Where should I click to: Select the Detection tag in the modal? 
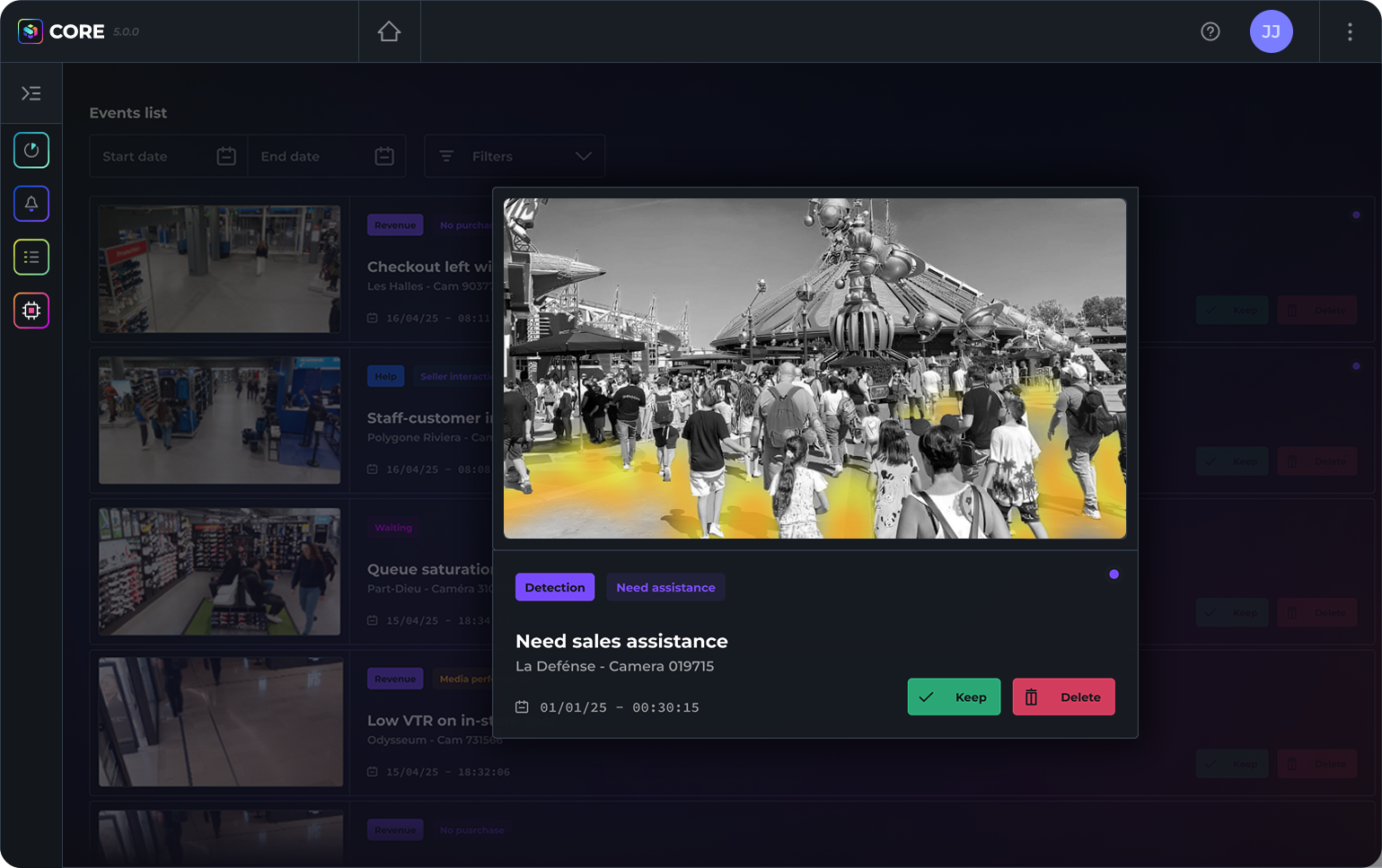point(554,587)
